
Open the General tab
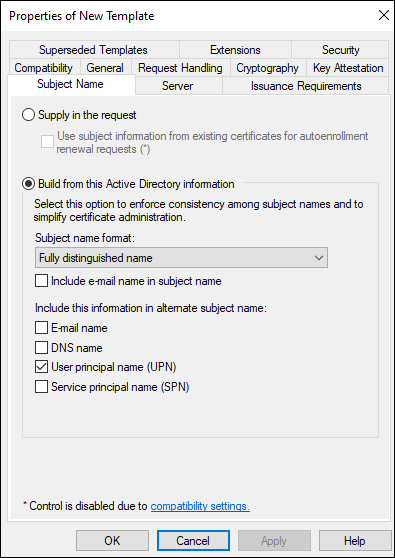click(x=105, y=68)
